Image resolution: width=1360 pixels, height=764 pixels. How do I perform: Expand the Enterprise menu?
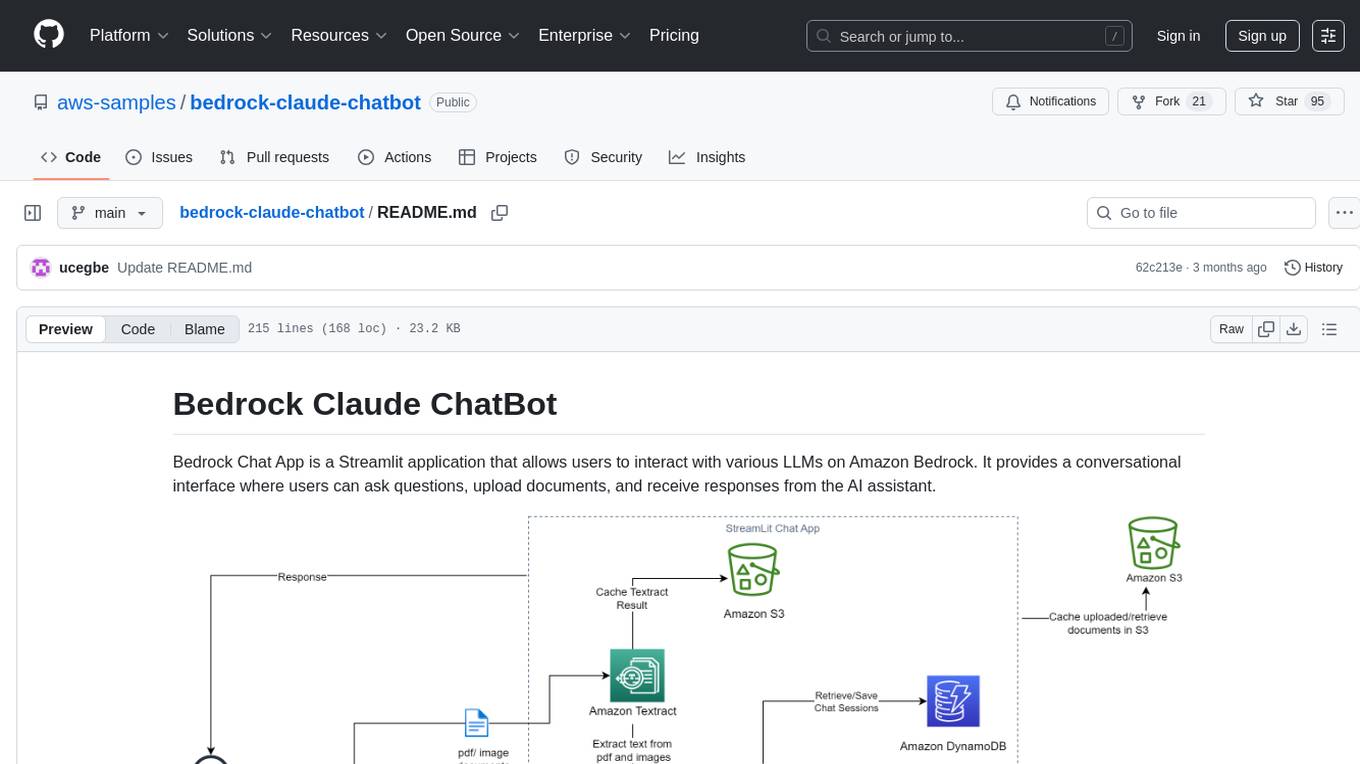click(585, 35)
